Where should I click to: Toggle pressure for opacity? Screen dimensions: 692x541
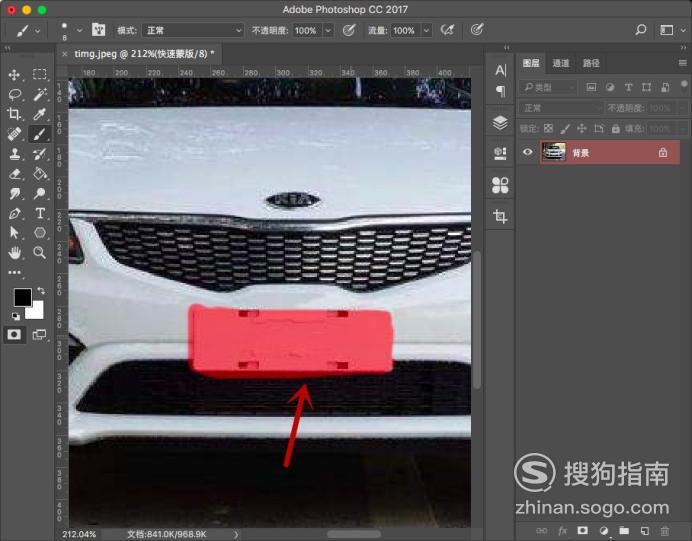349,30
